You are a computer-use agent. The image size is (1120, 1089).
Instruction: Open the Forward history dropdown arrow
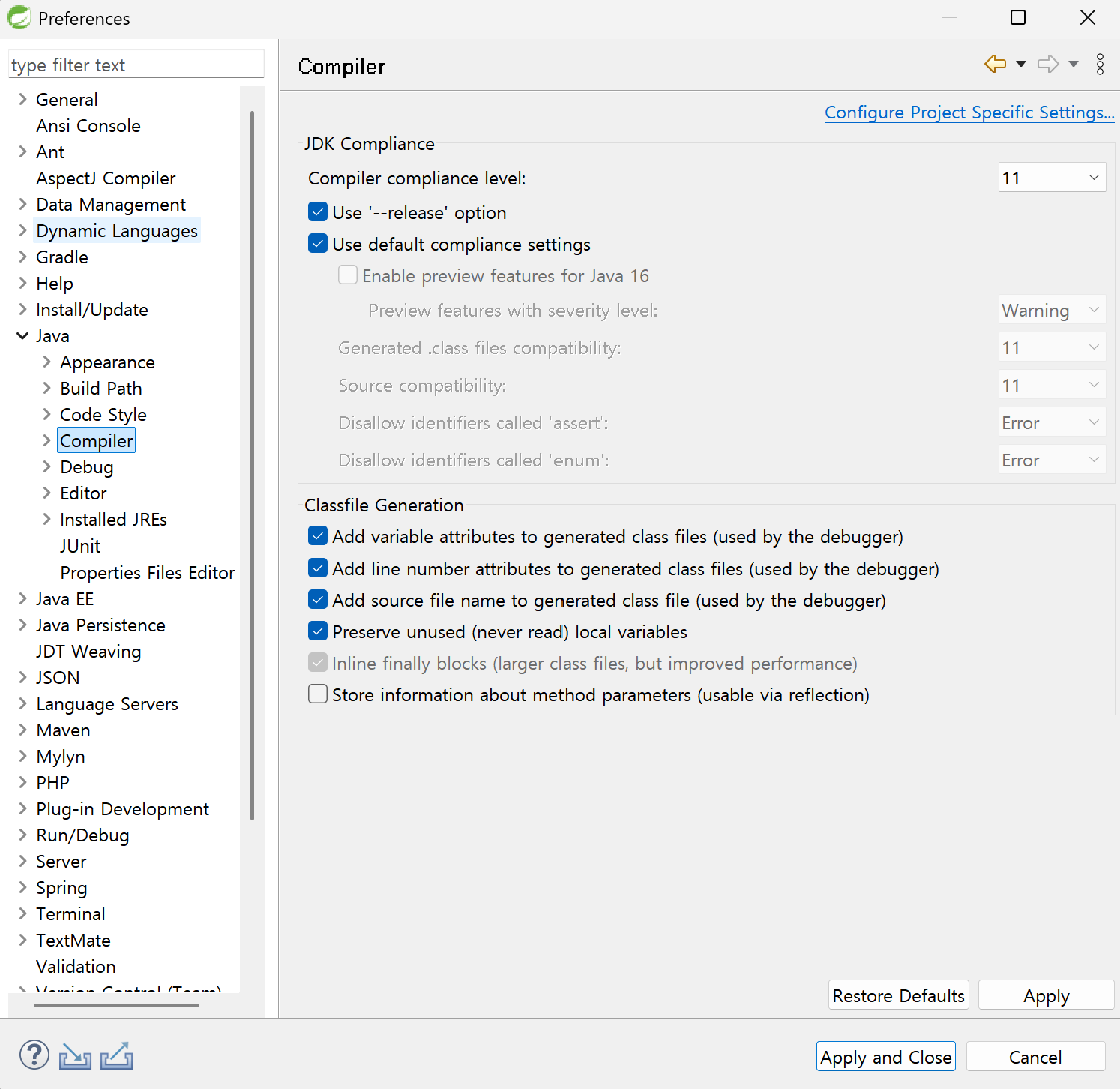(1074, 64)
